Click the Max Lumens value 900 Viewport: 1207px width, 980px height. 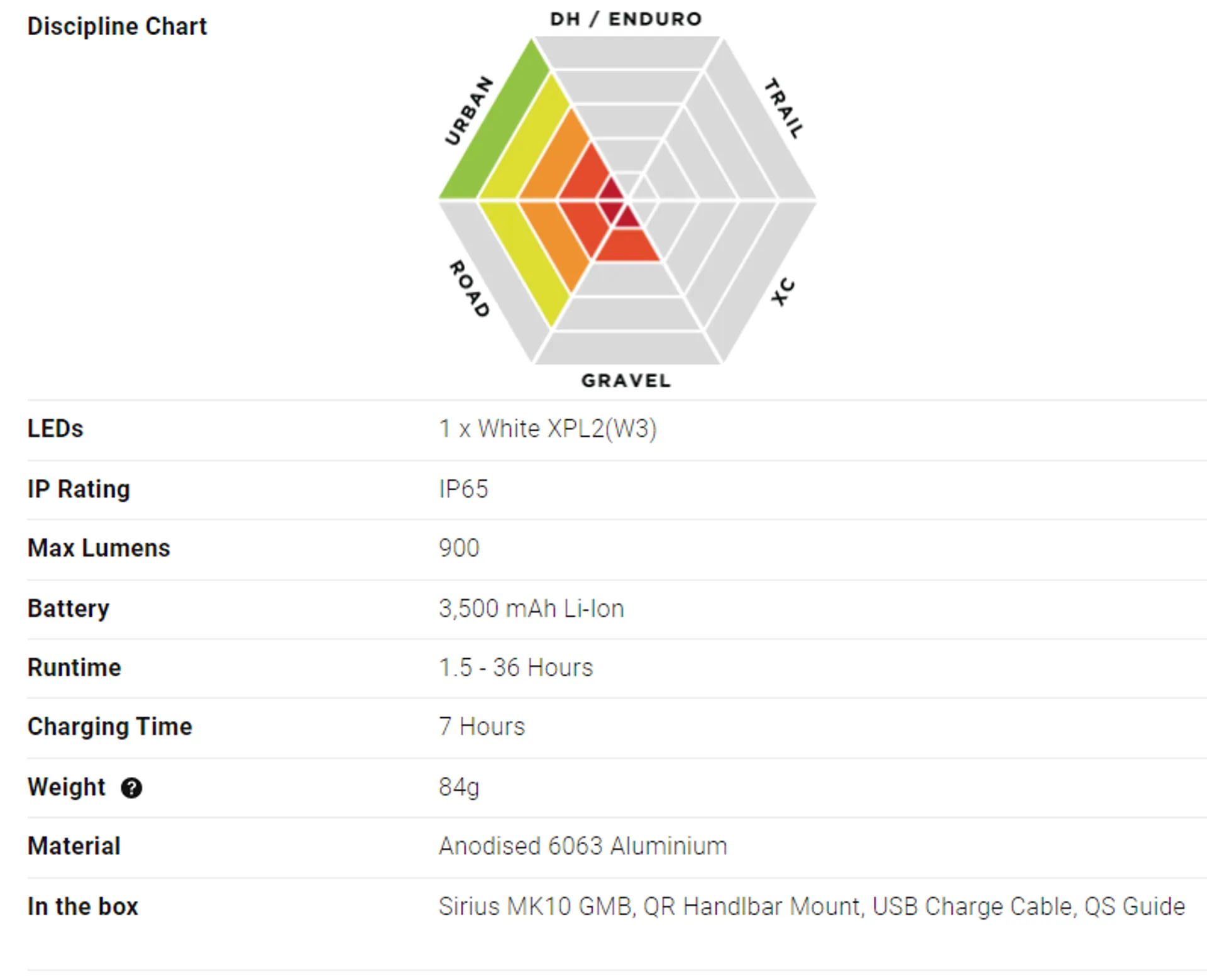(459, 548)
